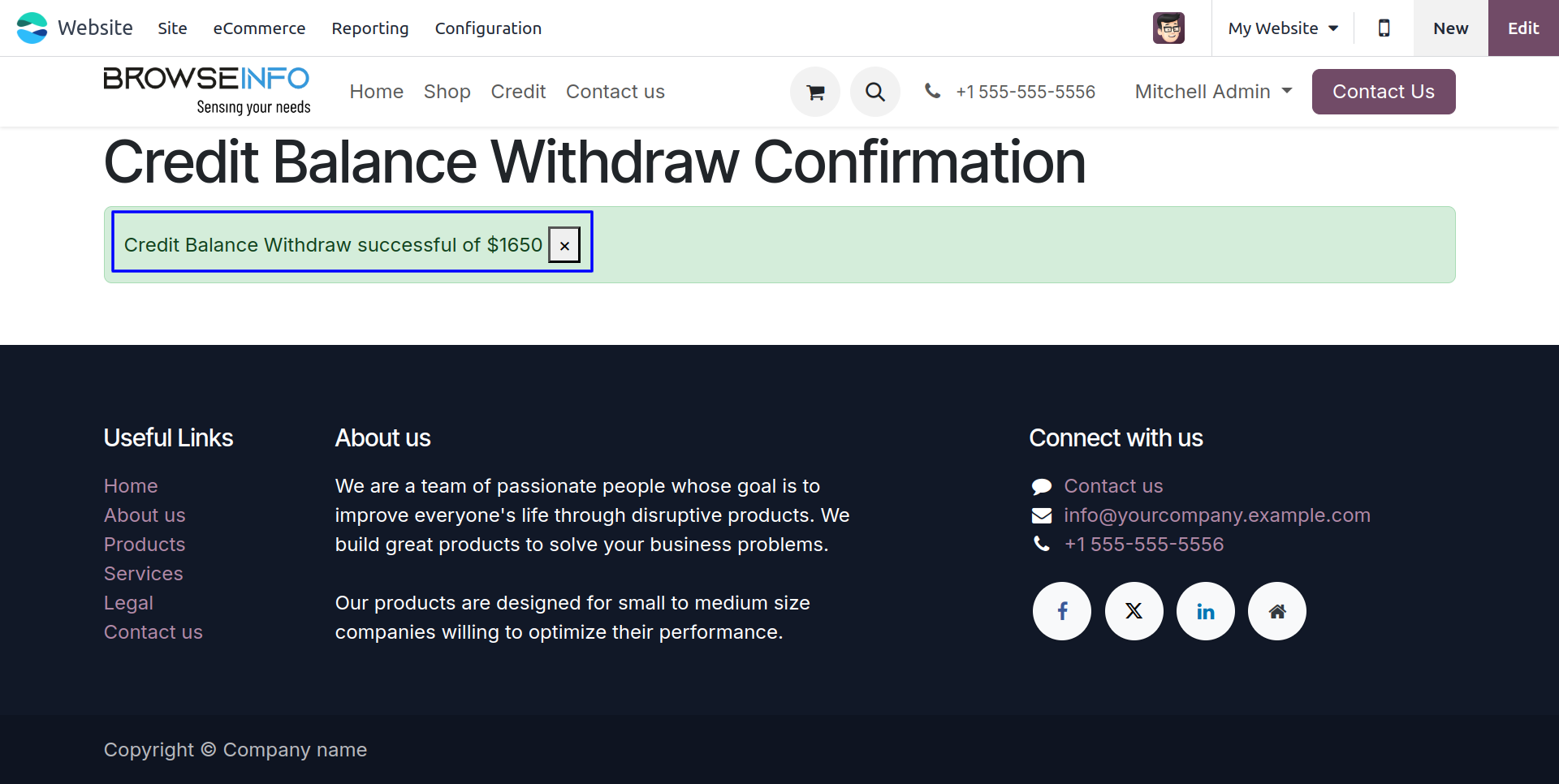Click the search magnifier icon
Image resolution: width=1559 pixels, height=784 pixels.
(875, 92)
